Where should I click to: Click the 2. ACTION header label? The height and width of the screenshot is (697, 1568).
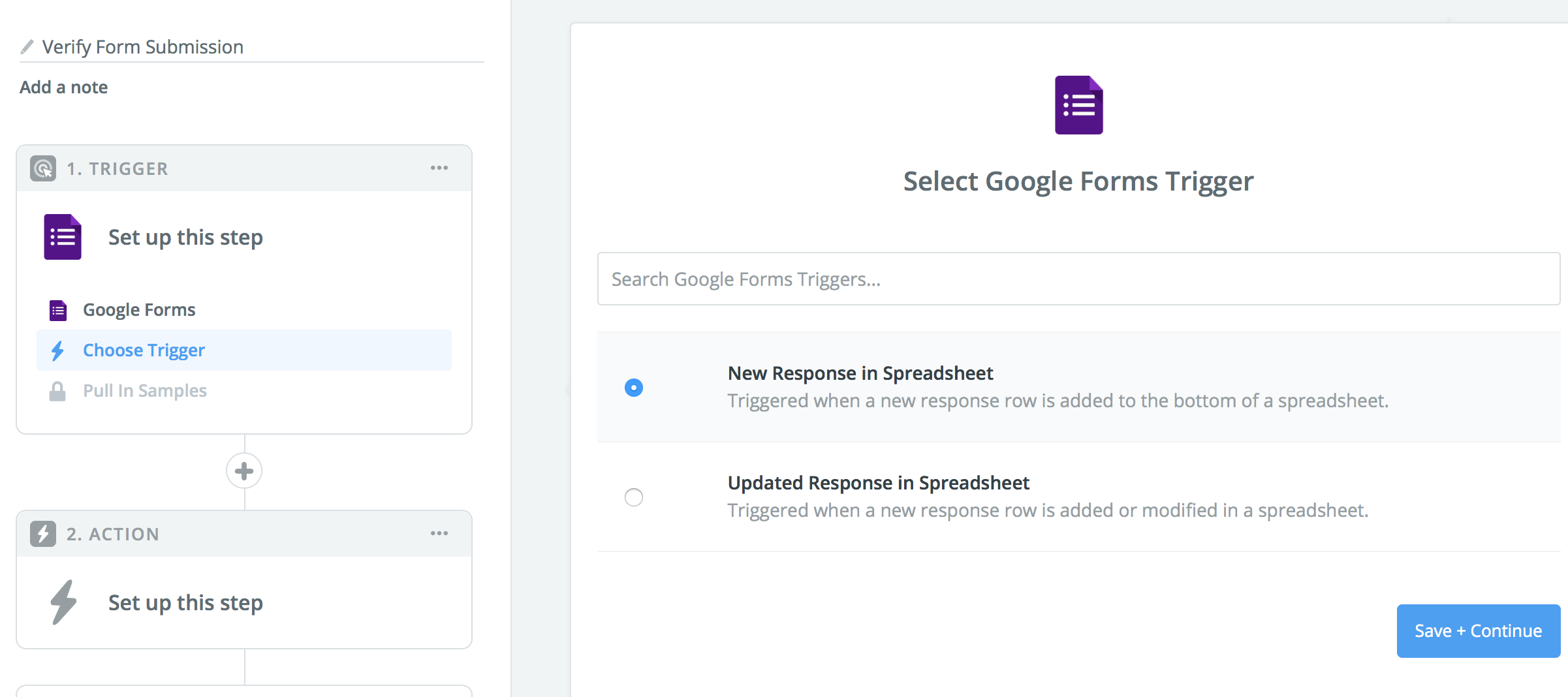pos(113,534)
